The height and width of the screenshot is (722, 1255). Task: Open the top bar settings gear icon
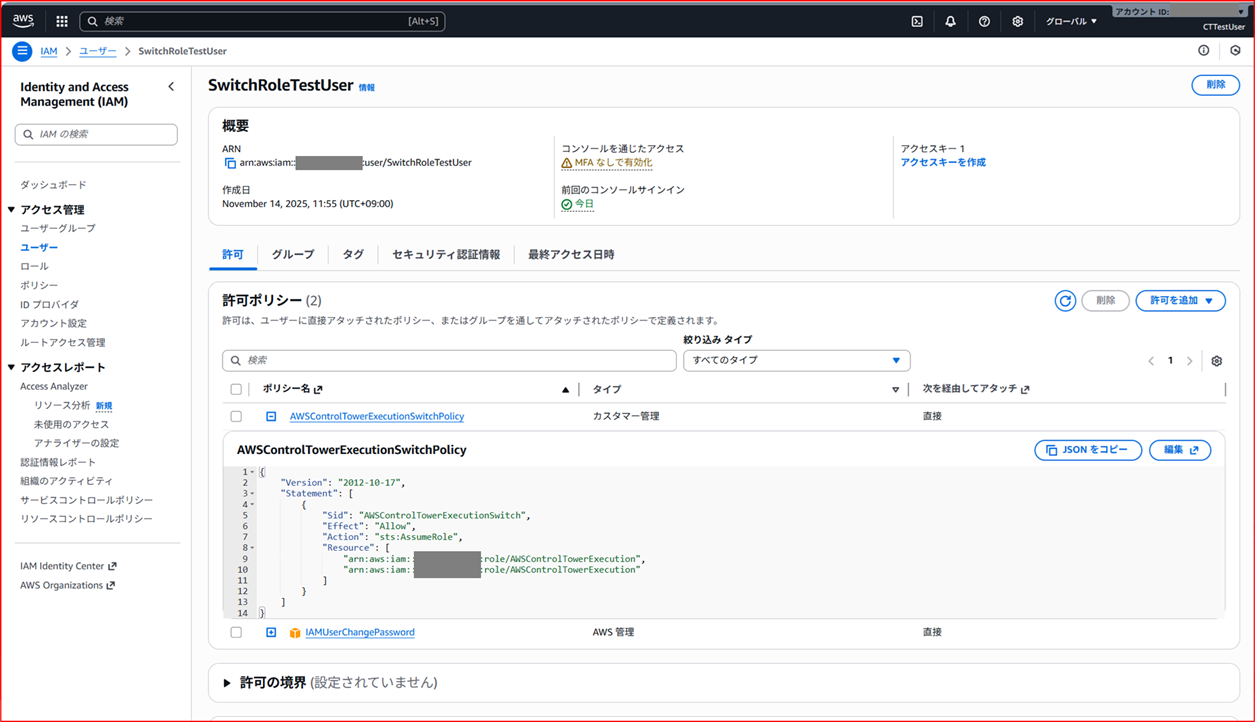(1017, 20)
